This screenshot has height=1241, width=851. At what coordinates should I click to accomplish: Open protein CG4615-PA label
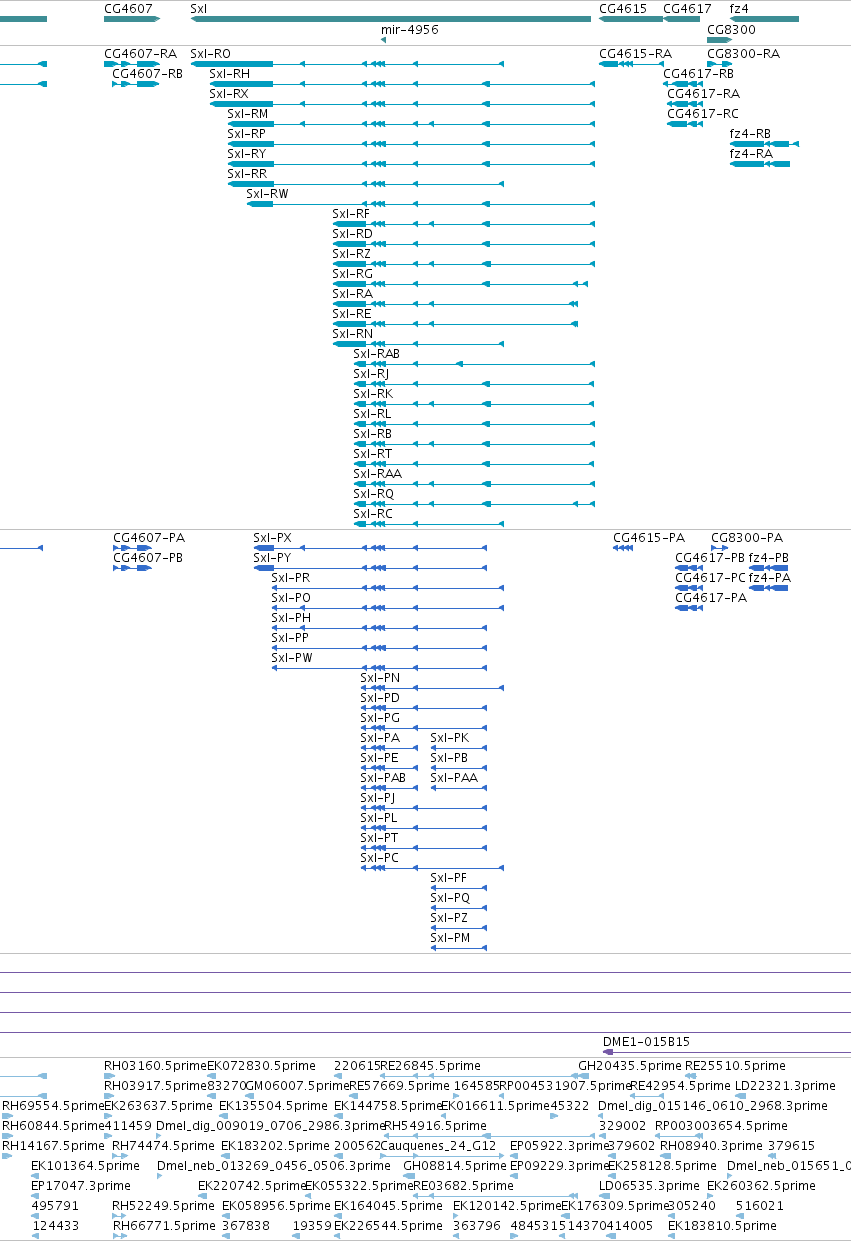point(649,537)
